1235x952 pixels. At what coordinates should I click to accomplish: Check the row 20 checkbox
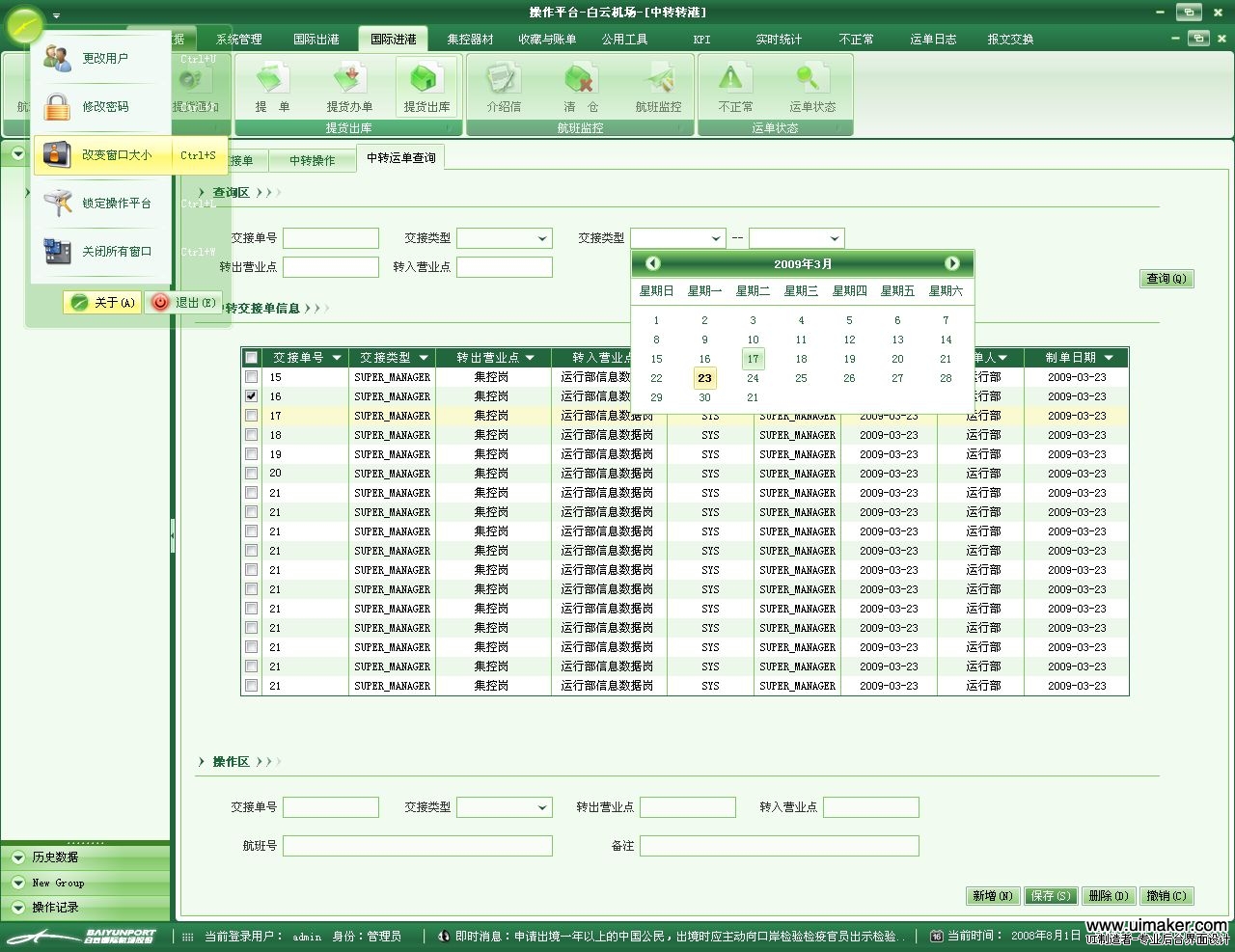point(252,474)
